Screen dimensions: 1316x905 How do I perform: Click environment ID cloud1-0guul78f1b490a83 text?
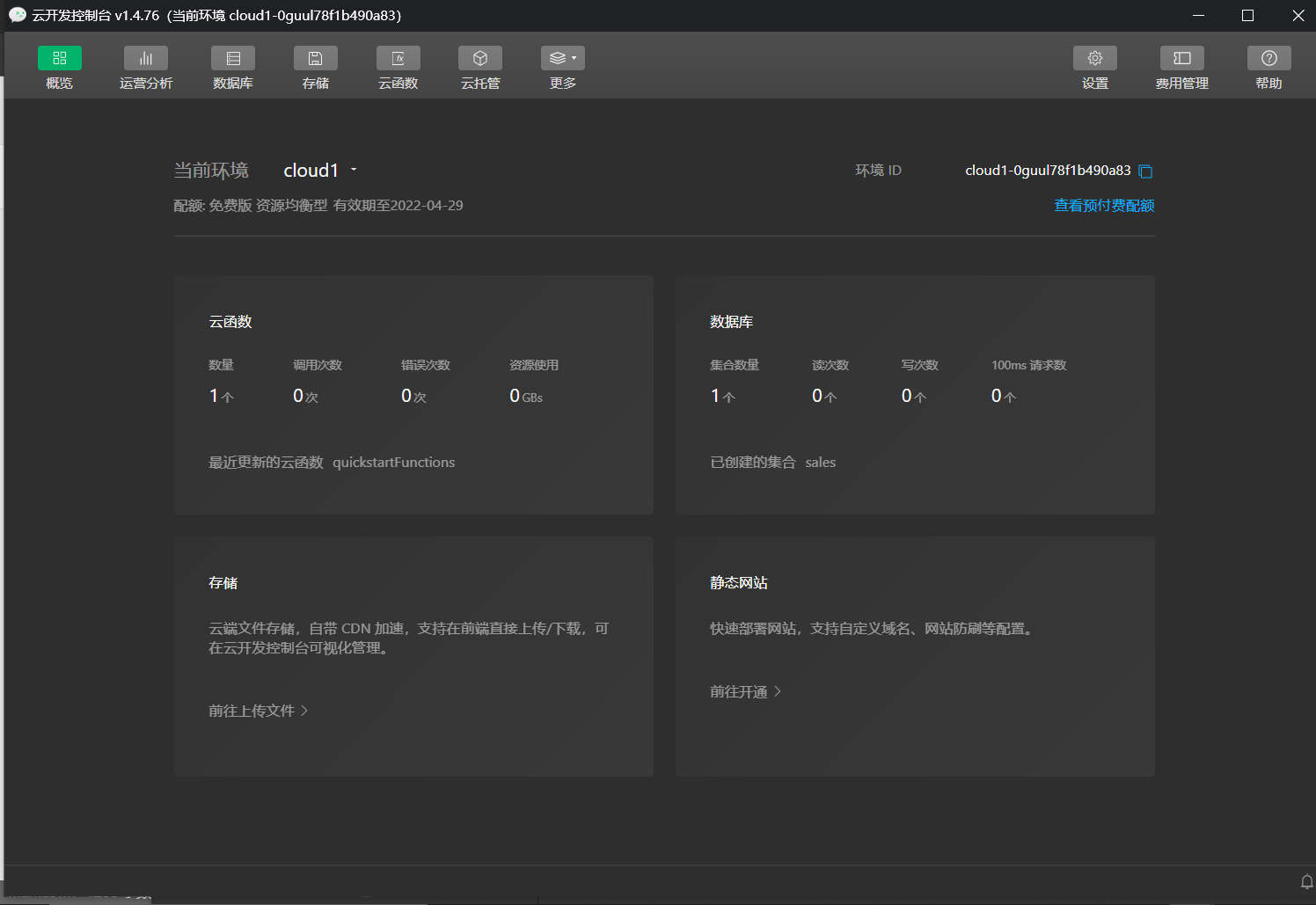(1048, 171)
